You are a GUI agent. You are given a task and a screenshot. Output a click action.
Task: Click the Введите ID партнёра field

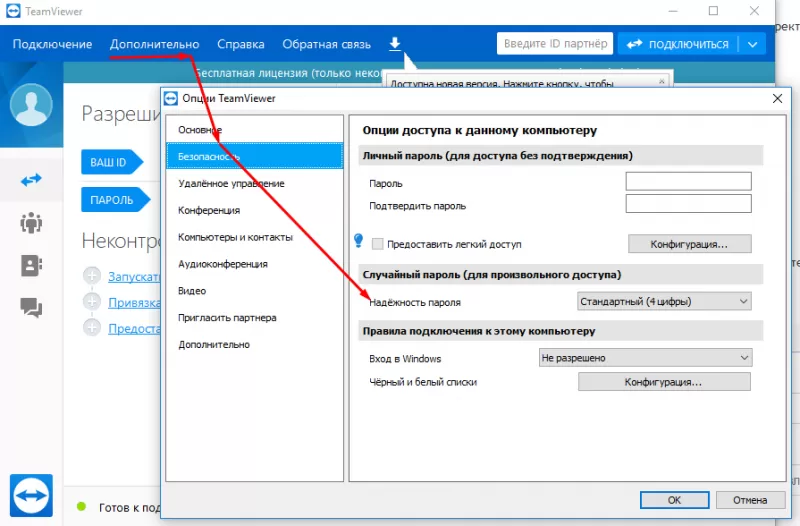[555, 44]
